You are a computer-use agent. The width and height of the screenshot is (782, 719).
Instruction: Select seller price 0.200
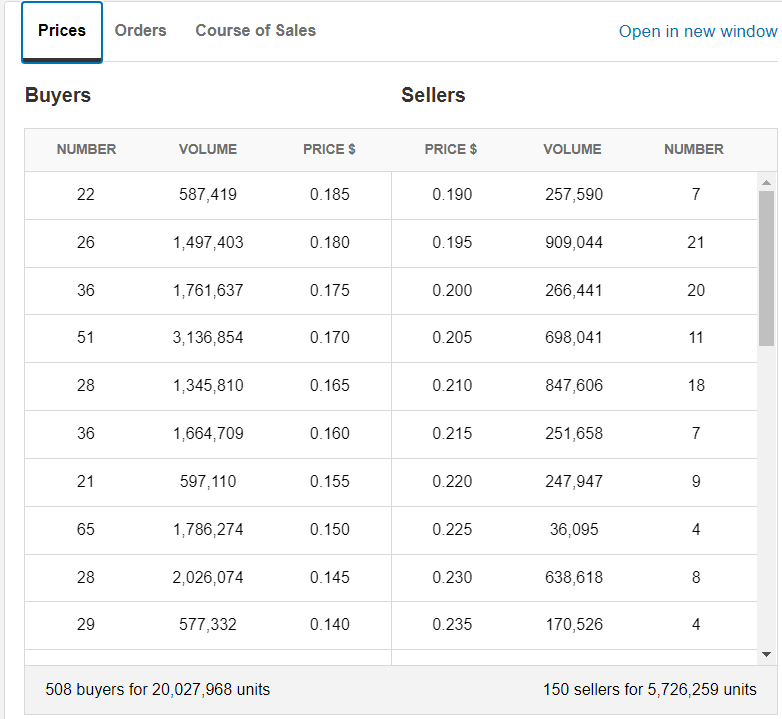452,290
